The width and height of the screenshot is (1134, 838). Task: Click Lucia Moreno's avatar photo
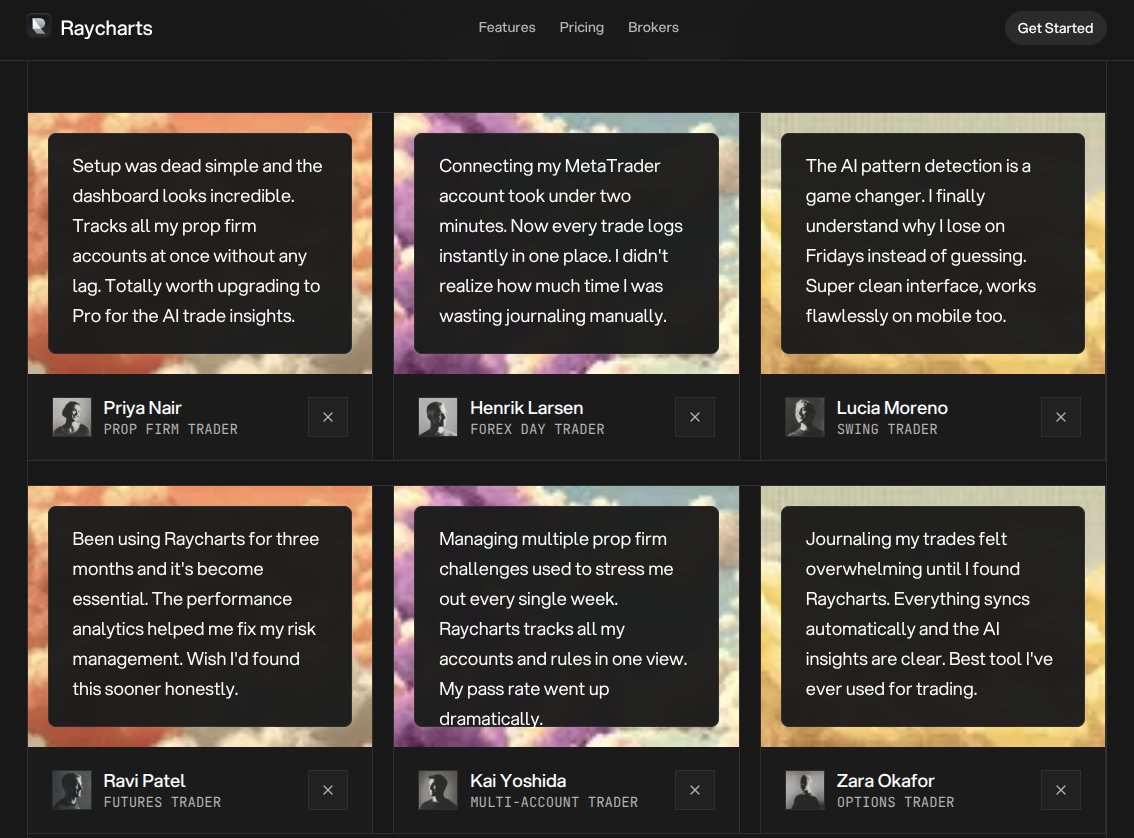(804, 417)
